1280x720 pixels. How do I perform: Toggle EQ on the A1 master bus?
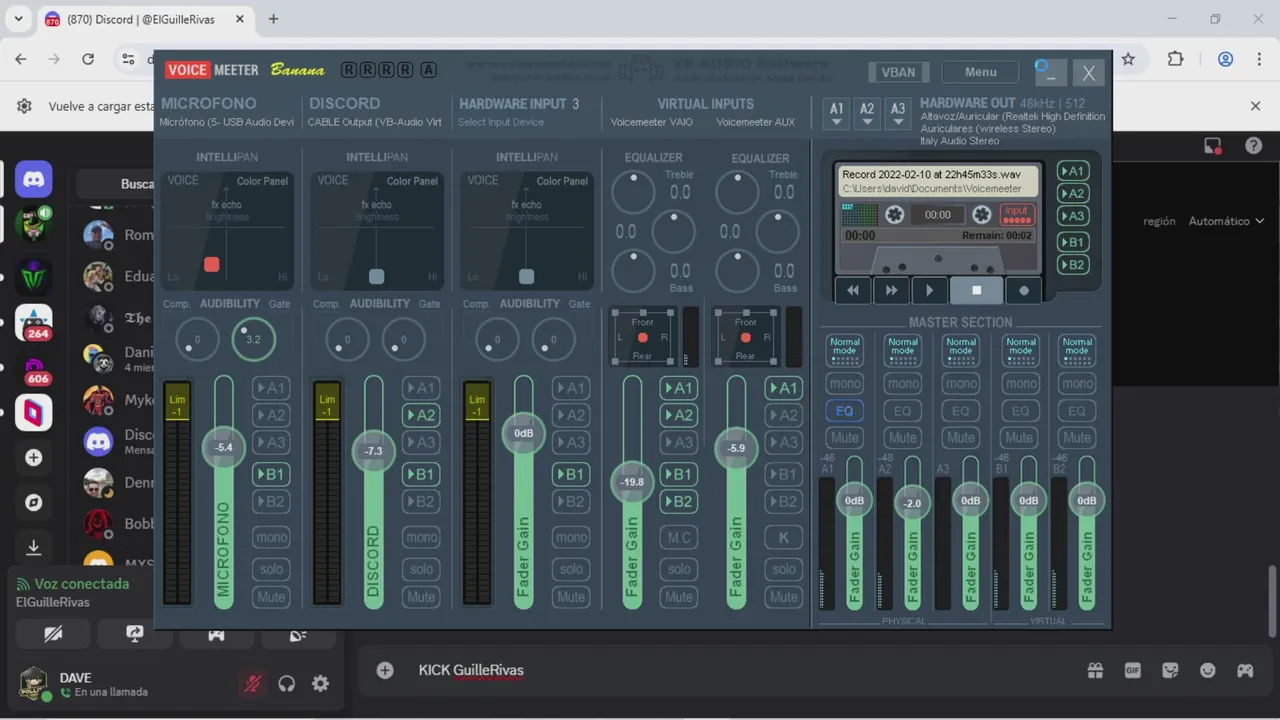[x=845, y=411]
